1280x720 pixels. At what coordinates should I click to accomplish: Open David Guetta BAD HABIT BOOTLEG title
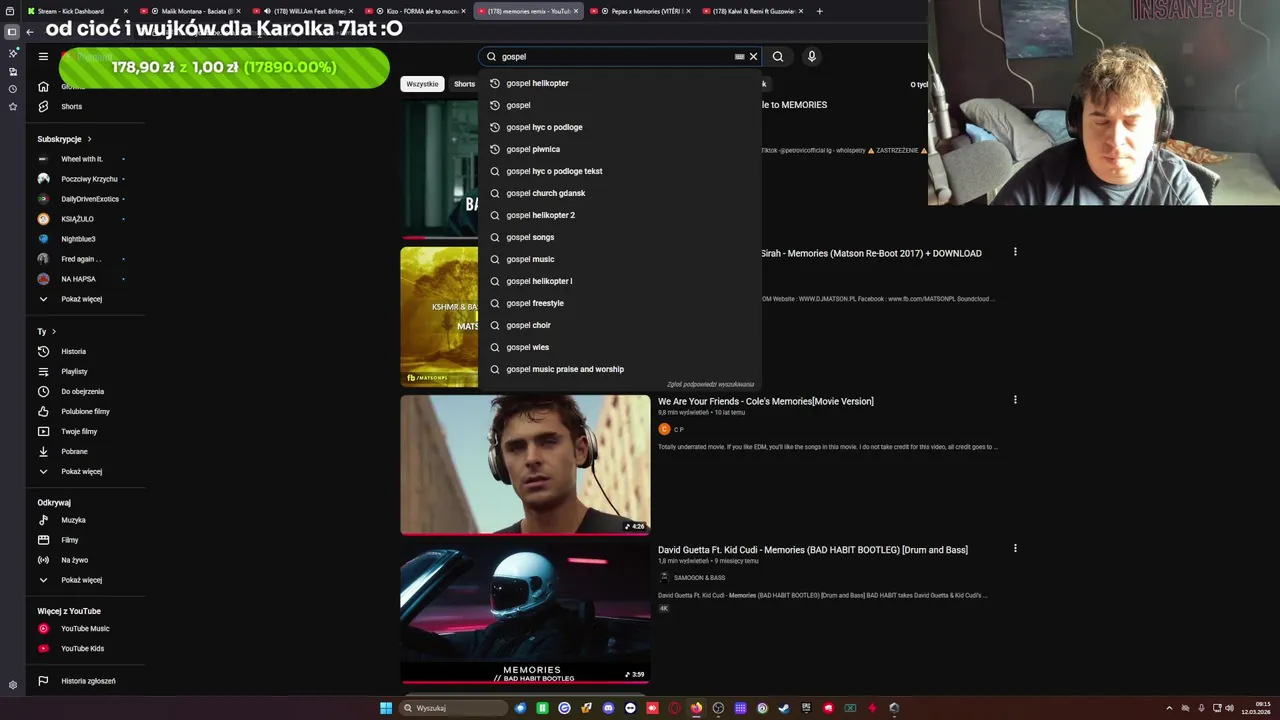[x=812, y=549]
